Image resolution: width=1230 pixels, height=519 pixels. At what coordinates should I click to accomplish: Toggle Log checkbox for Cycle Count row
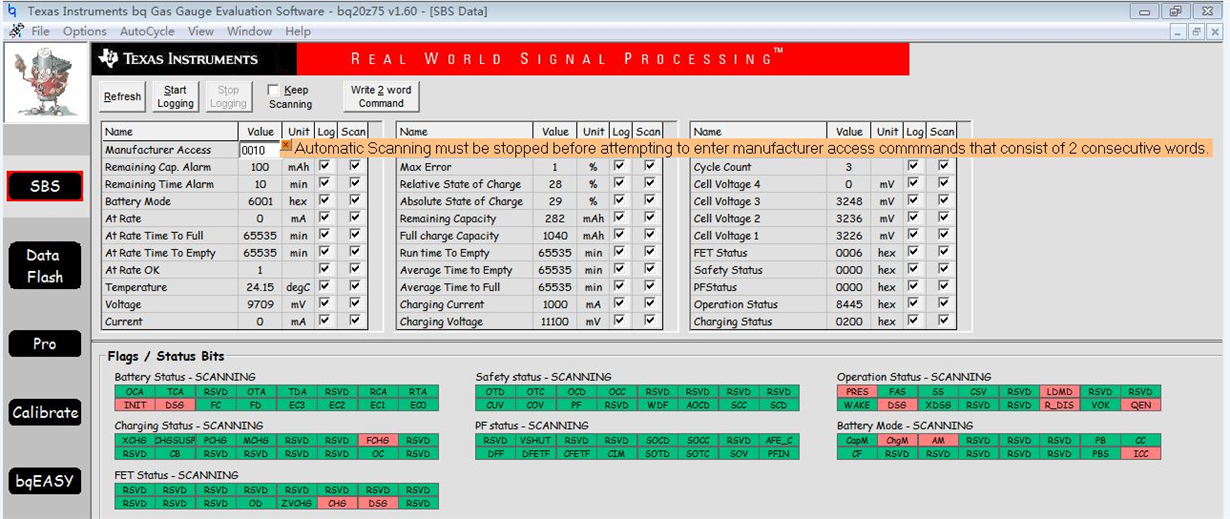tap(913, 167)
